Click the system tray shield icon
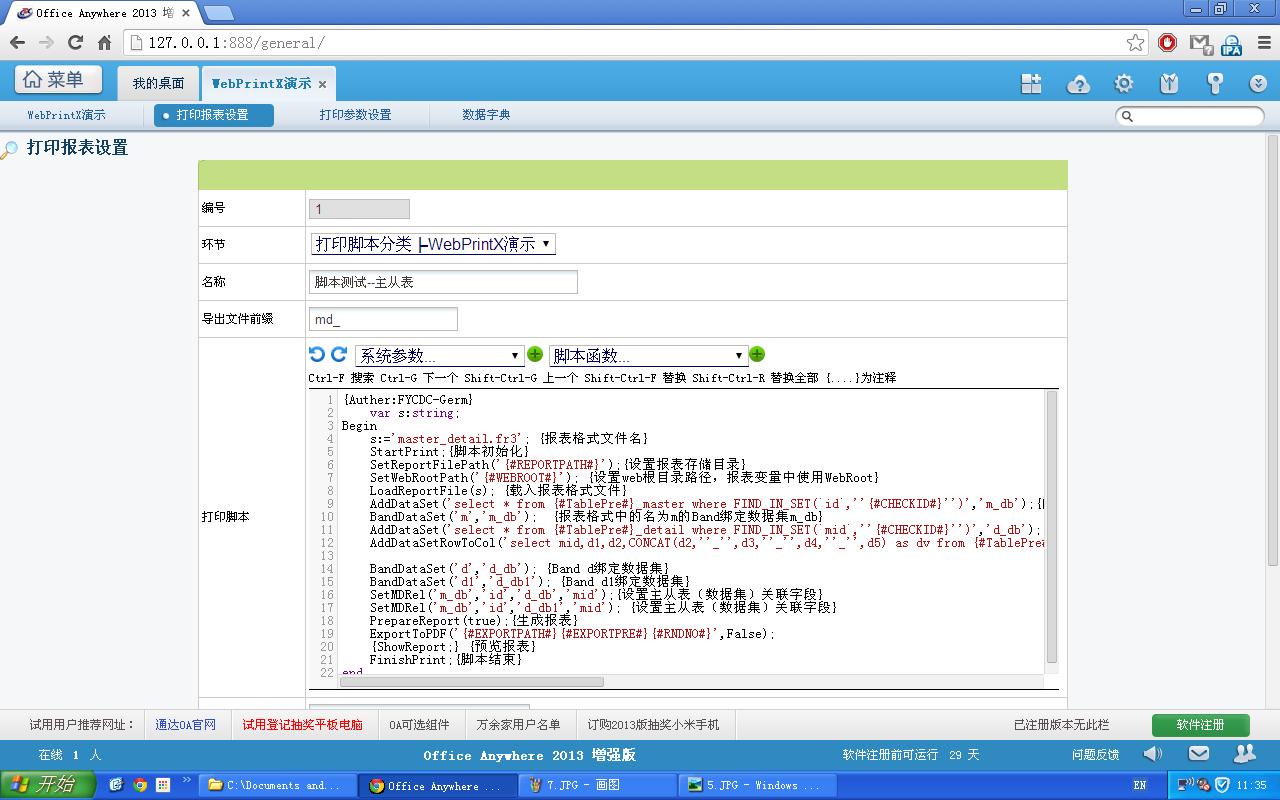The height and width of the screenshot is (800, 1280). pyautogui.click(x=1221, y=785)
